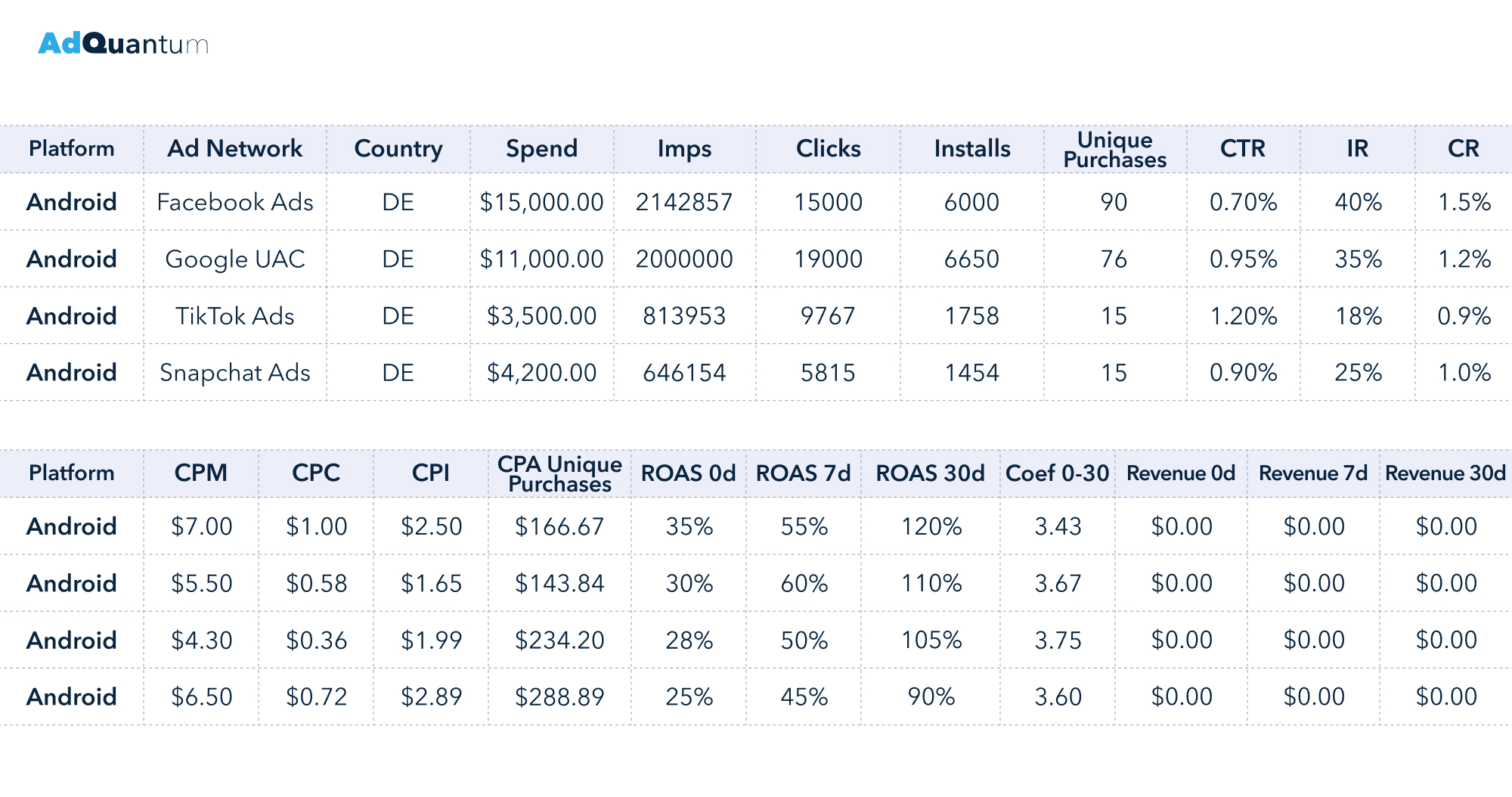
Task: Select the $2.89 CPI value
Action: click(x=431, y=697)
